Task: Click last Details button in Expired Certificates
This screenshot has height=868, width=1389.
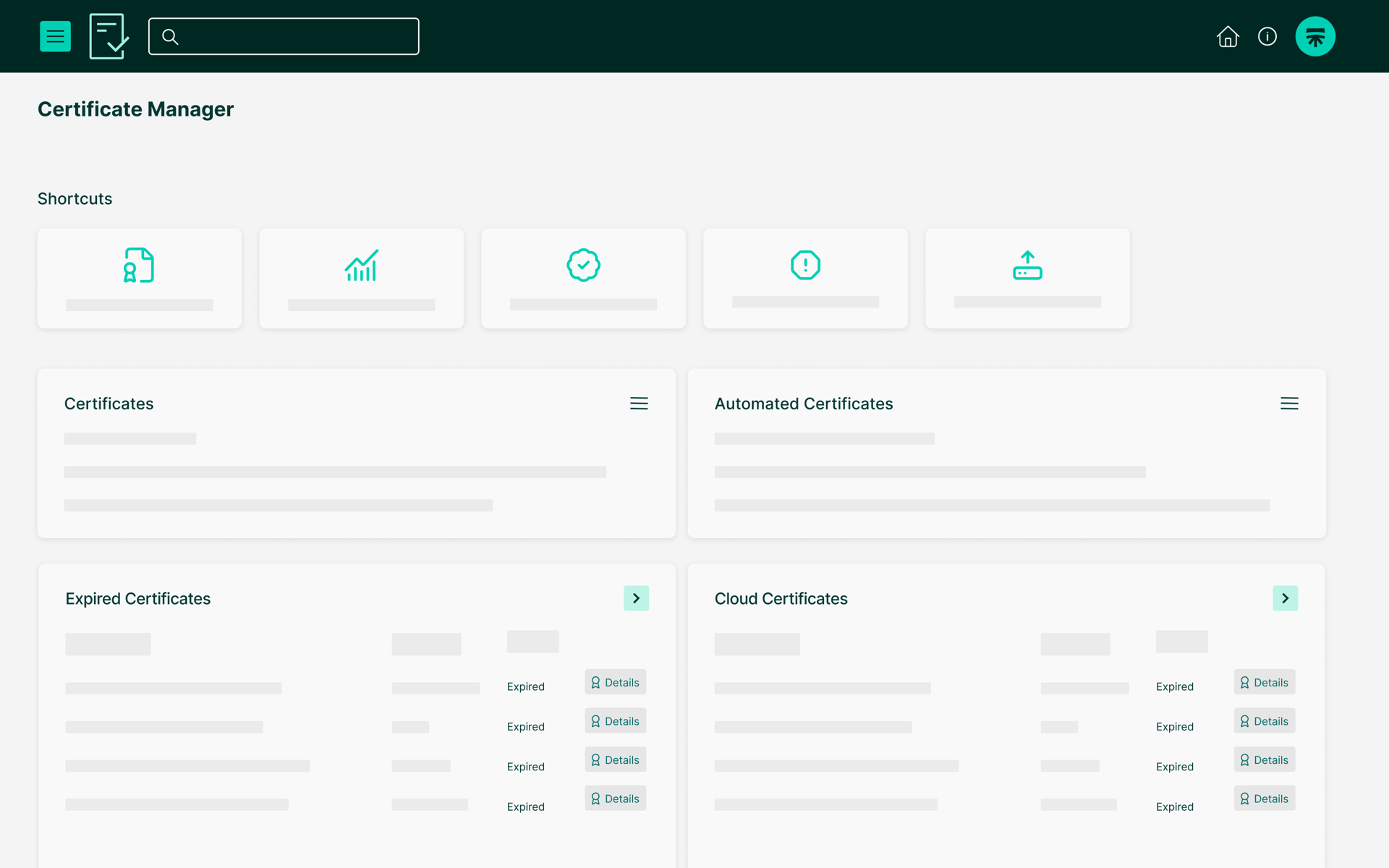Action: pyautogui.click(x=615, y=799)
